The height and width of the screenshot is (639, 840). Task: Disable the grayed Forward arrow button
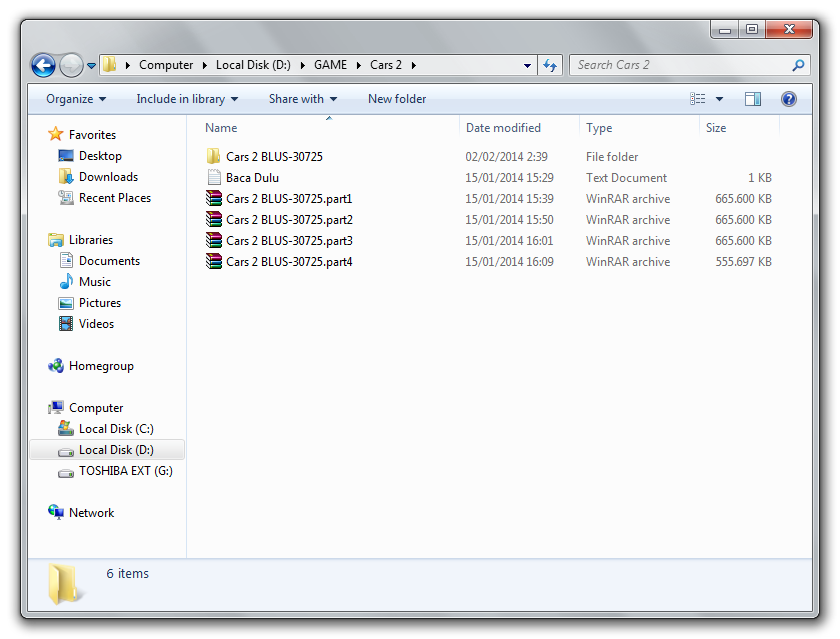coord(71,65)
